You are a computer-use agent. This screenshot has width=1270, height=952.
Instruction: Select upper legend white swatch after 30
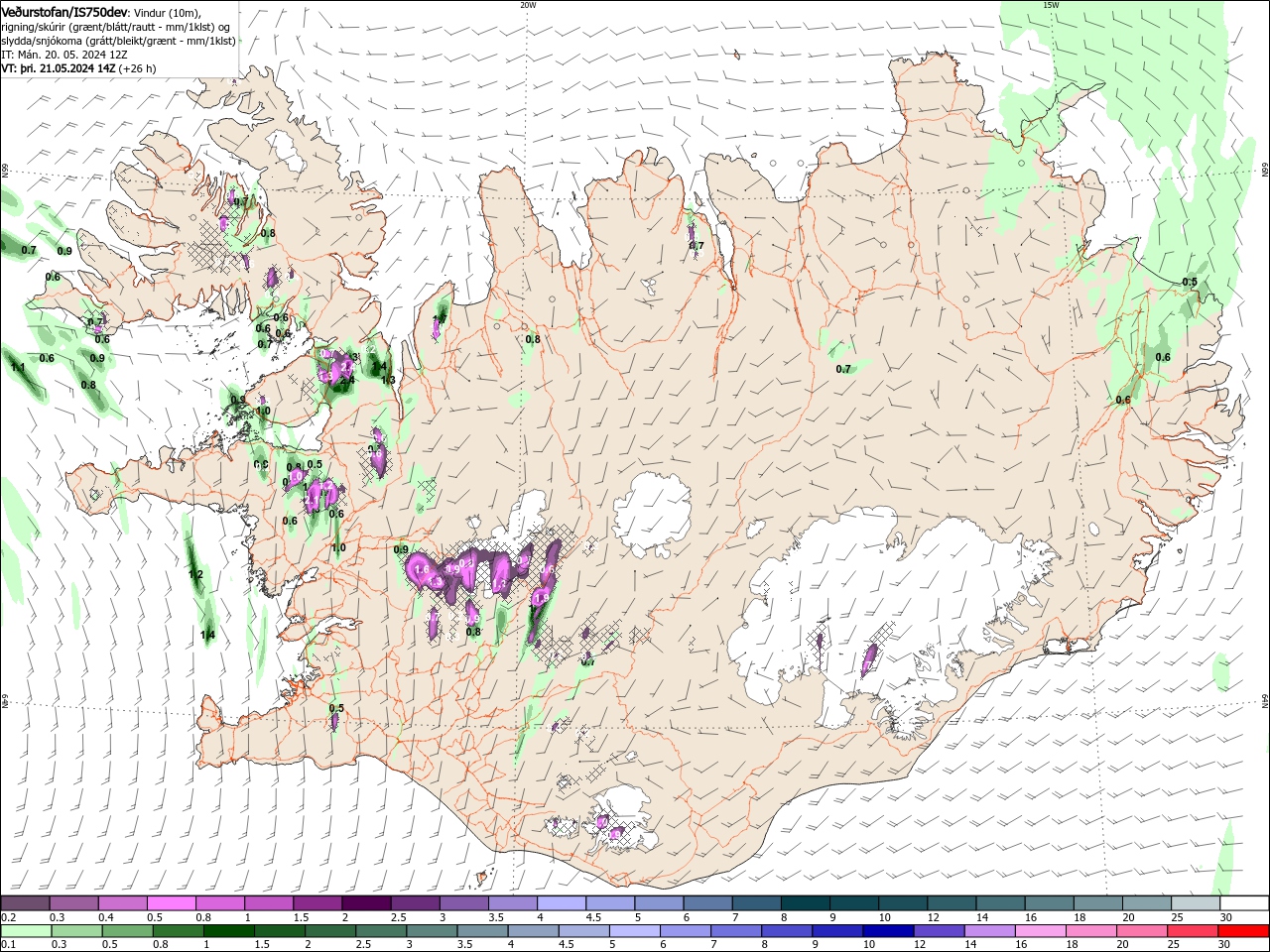pos(1243,903)
